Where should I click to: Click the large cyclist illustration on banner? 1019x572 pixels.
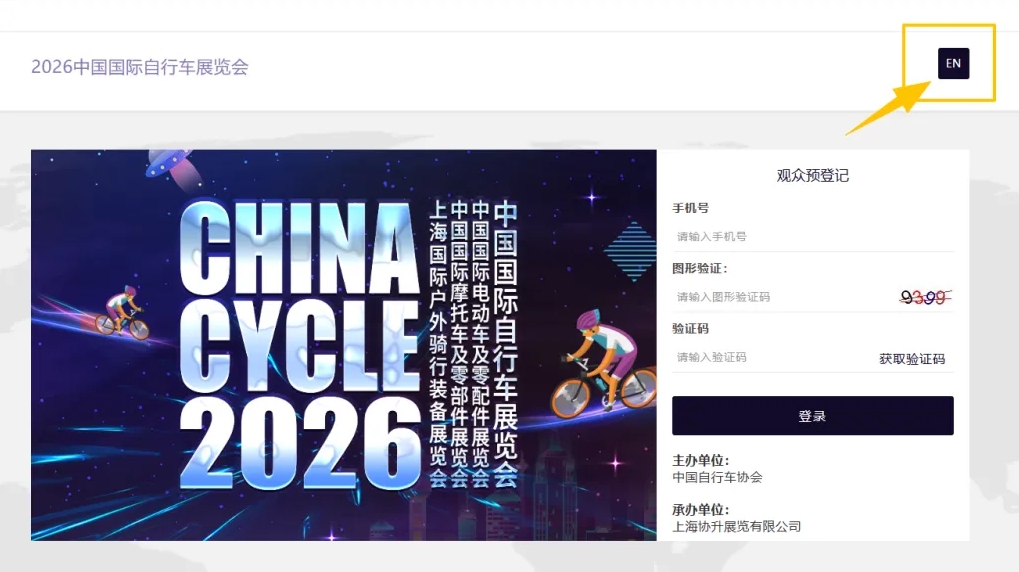tap(603, 362)
